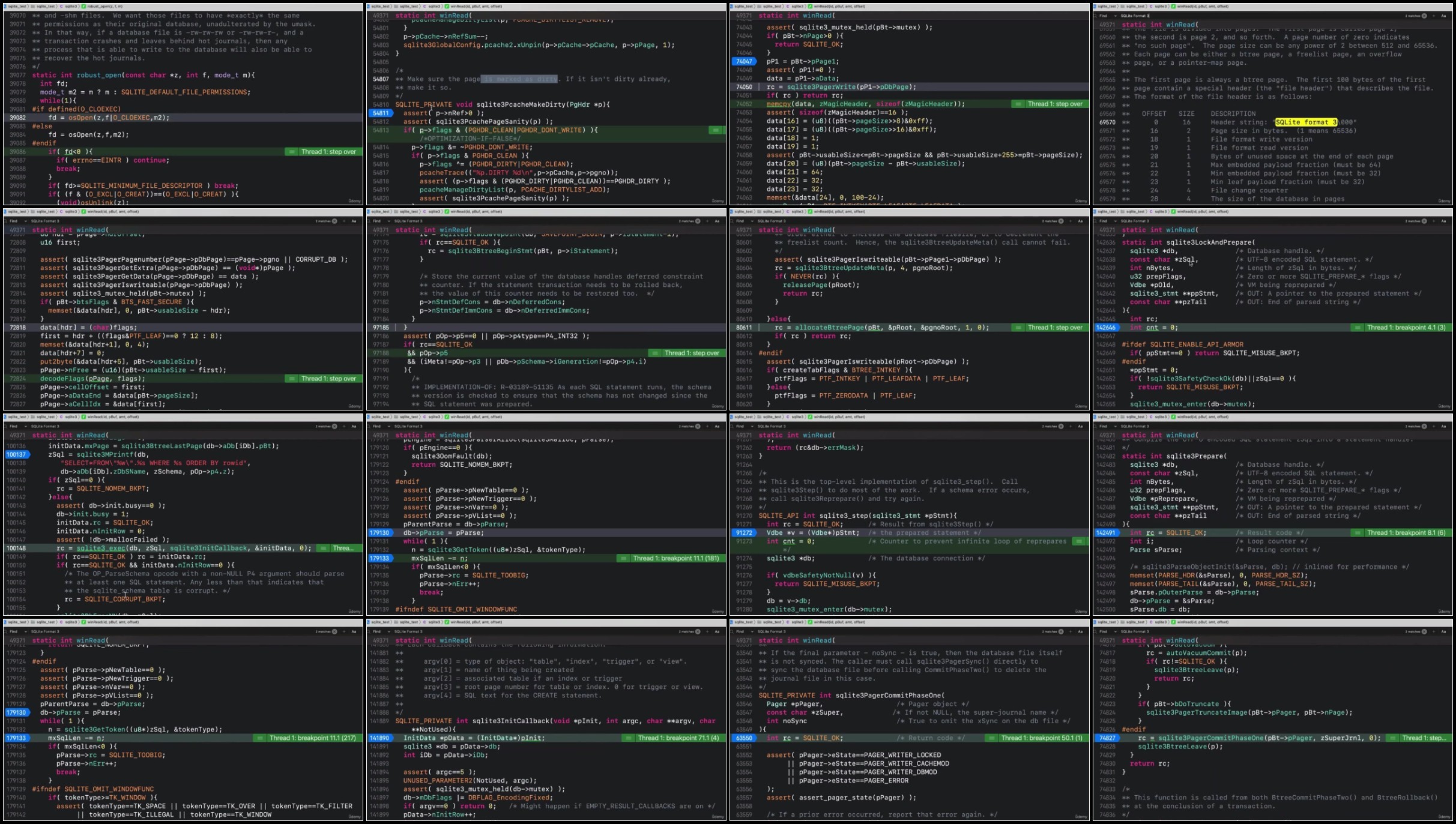This screenshot has width=1456, height=824.
Task: Toggle the breakpoint on line 100137
Action: (16, 455)
